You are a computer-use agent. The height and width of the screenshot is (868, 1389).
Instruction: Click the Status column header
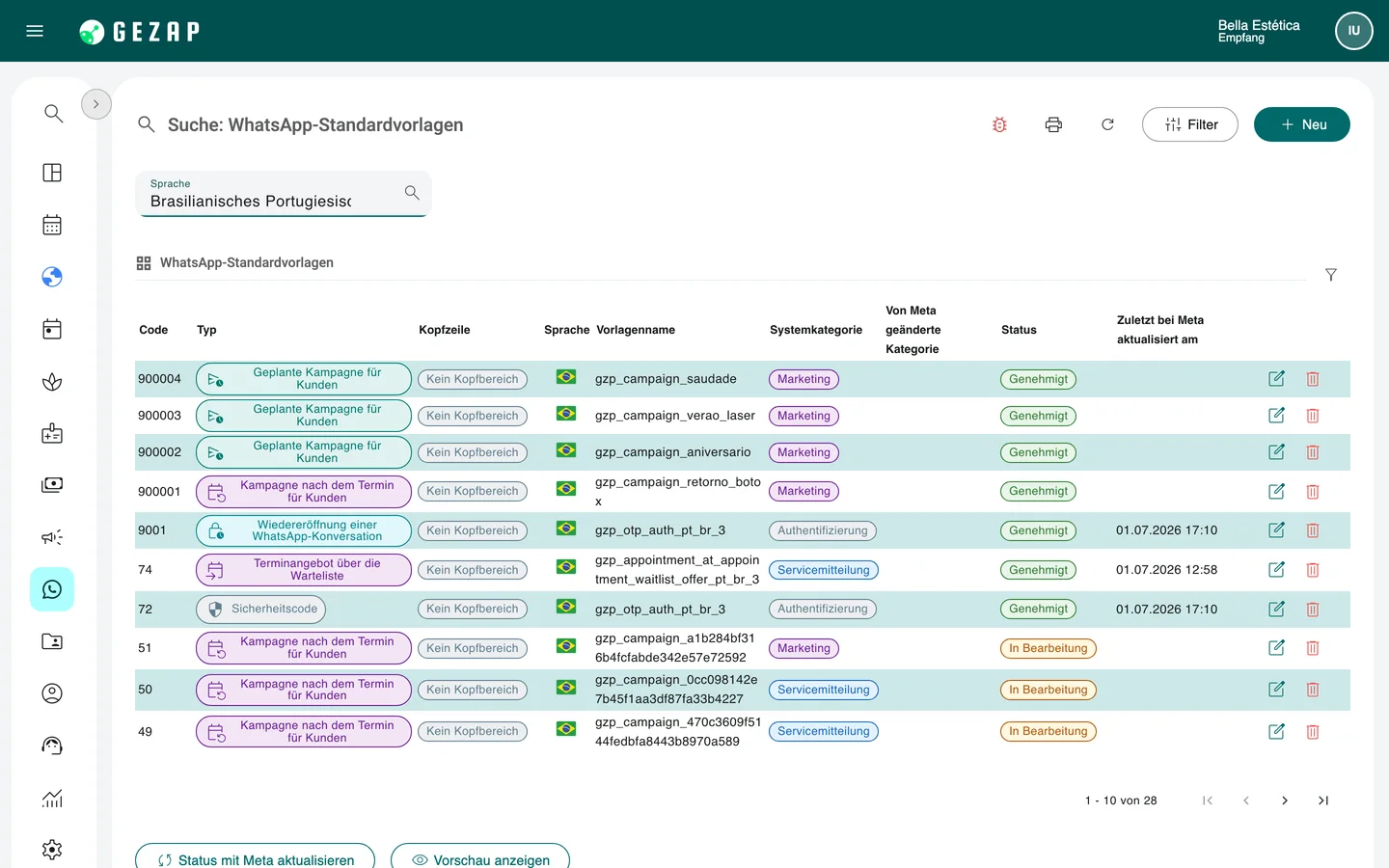[x=1019, y=330]
